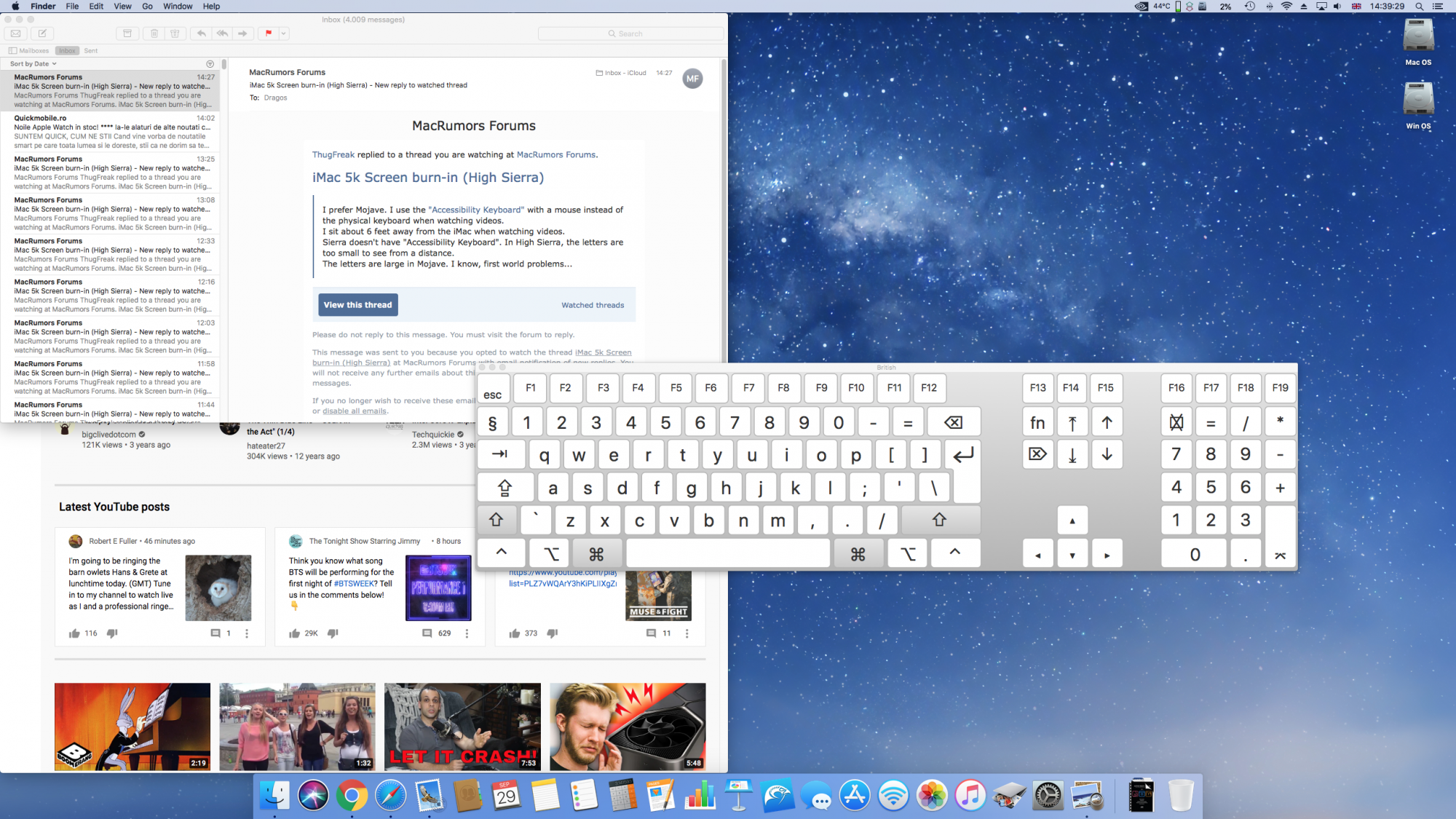Toggle the unread filter icon in message list

tap(210, 64)
